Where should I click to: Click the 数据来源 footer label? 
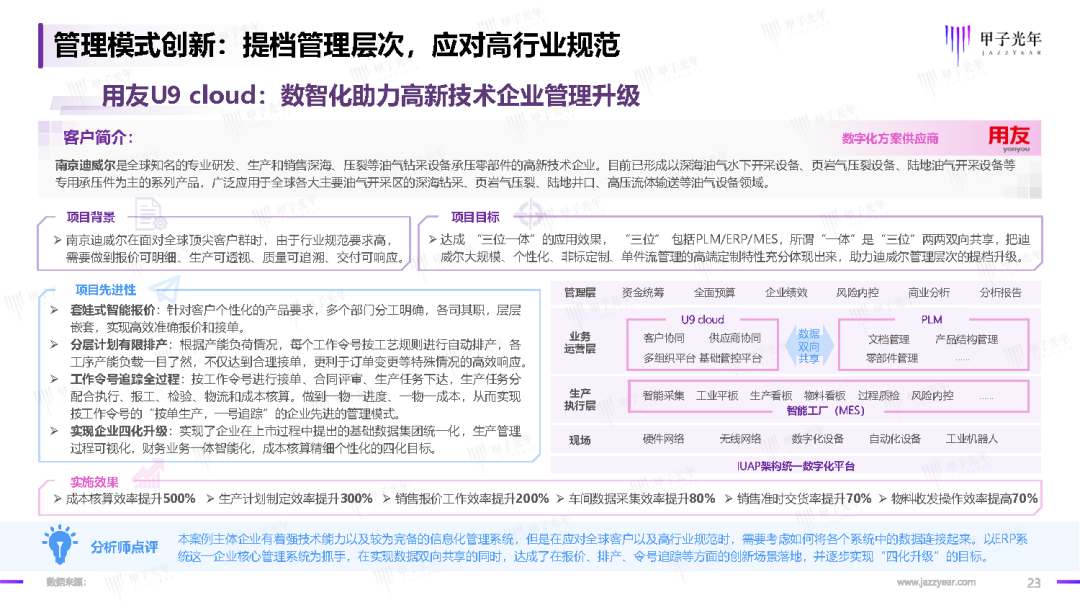click(x=66, y=583)
